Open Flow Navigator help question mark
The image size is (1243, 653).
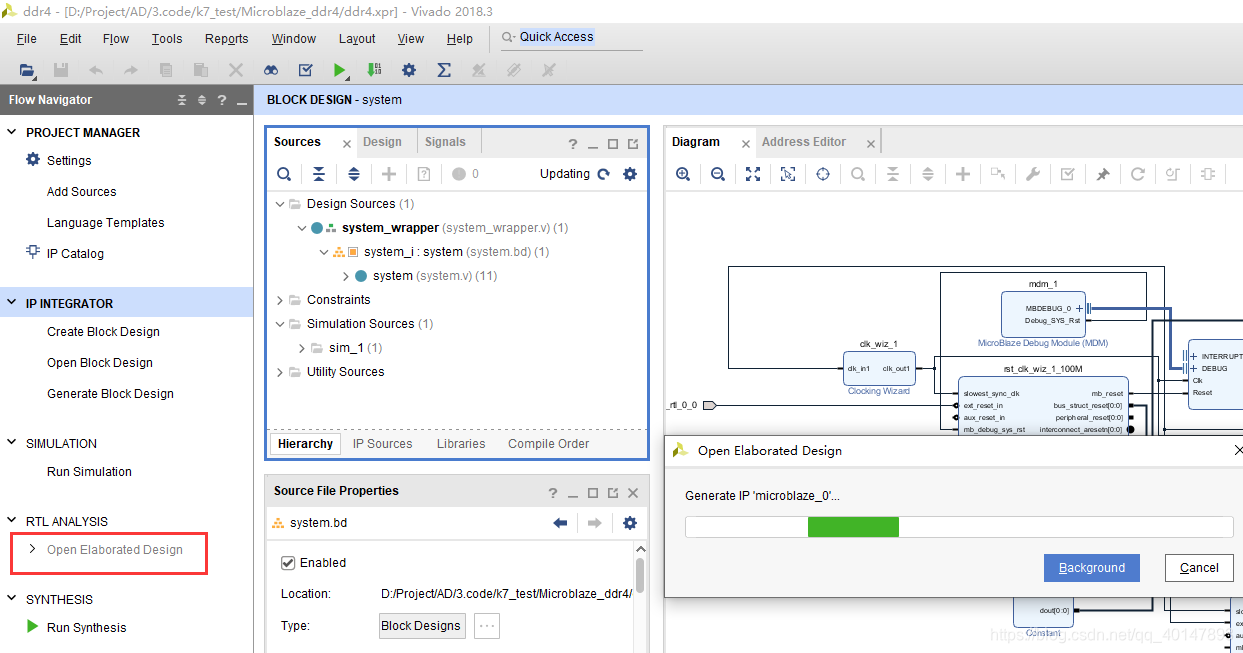[222, 100]
